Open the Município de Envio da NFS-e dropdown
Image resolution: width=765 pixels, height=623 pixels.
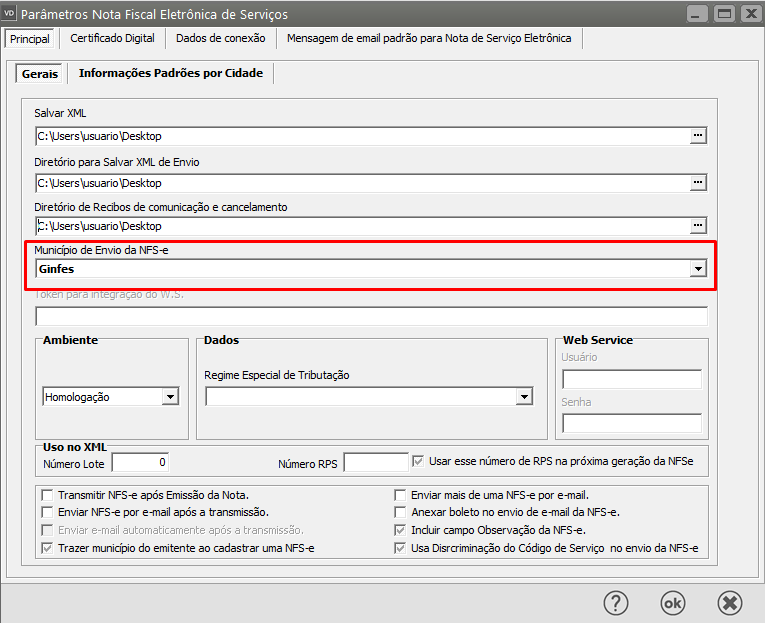[x=698, y=269]
